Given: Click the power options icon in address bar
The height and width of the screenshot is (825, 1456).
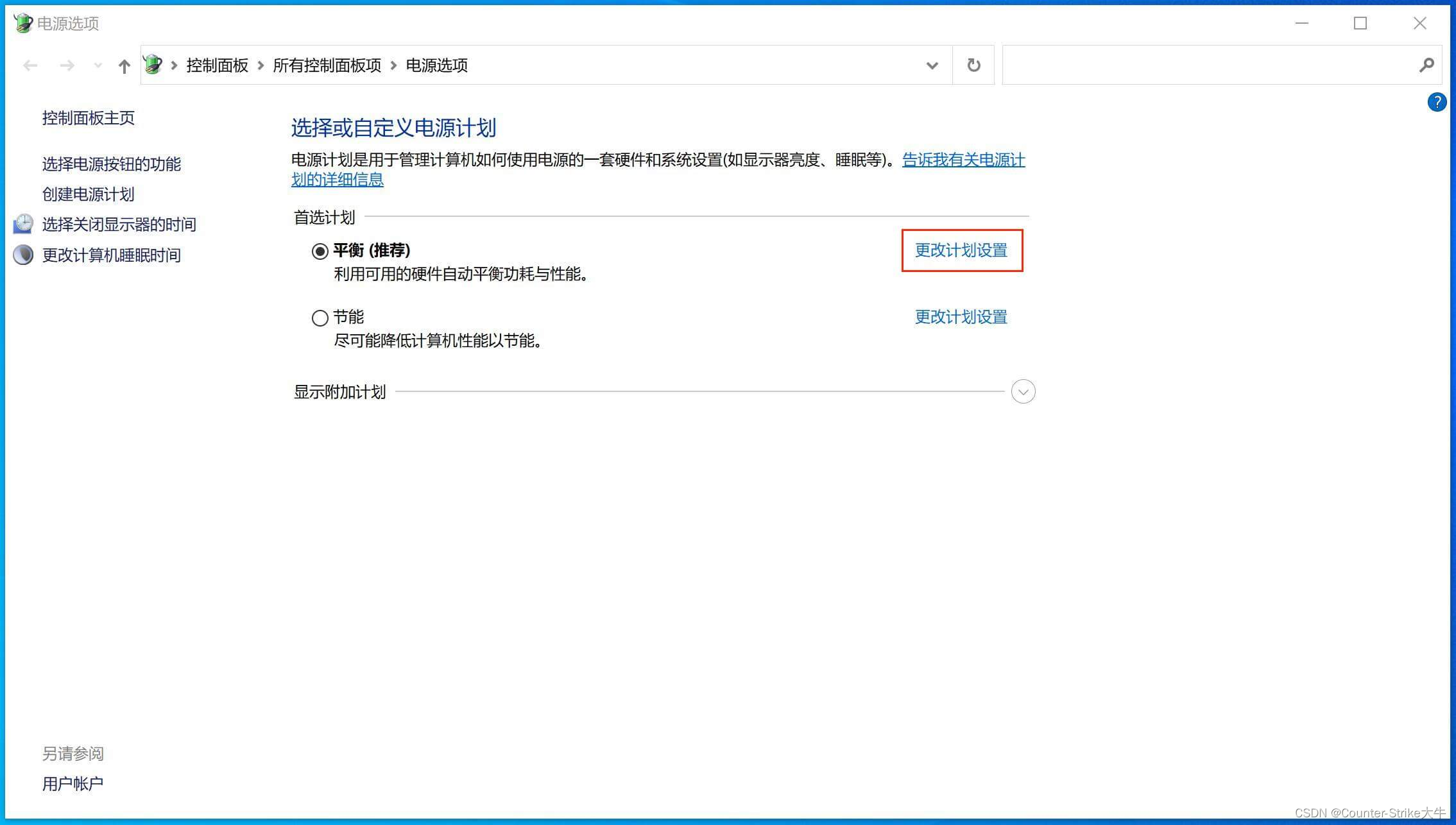Looking at the screenshot, I should (x=153, y=65).
